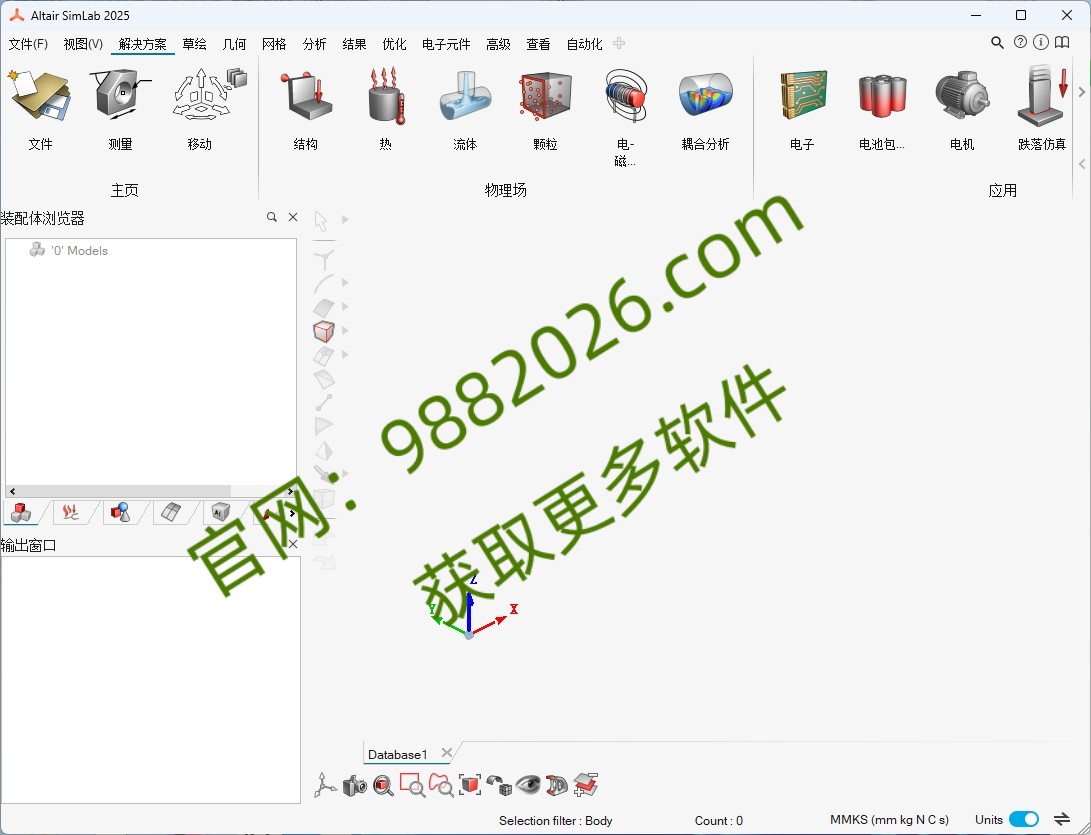Screen dimensions: 1091x835
Task: Open the 电子 (Electronics) application icon
Action: click(x=802, y=110)
